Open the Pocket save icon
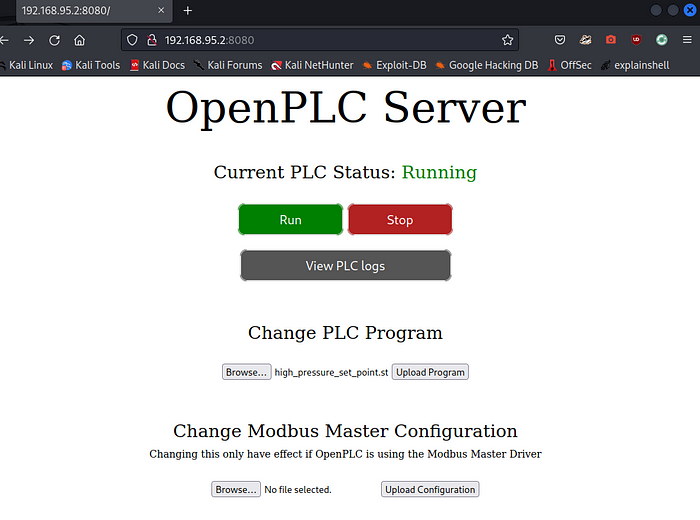Image resolution: width=700 pixels, height=520 pixels. pos(560,40)
